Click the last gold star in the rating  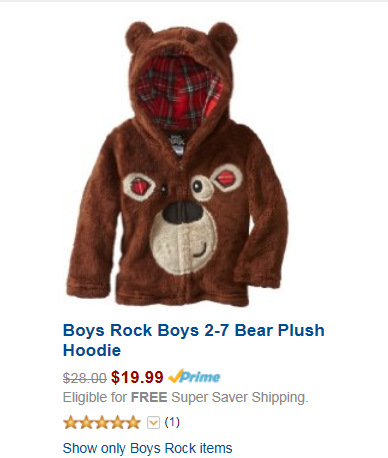[133, 422]
